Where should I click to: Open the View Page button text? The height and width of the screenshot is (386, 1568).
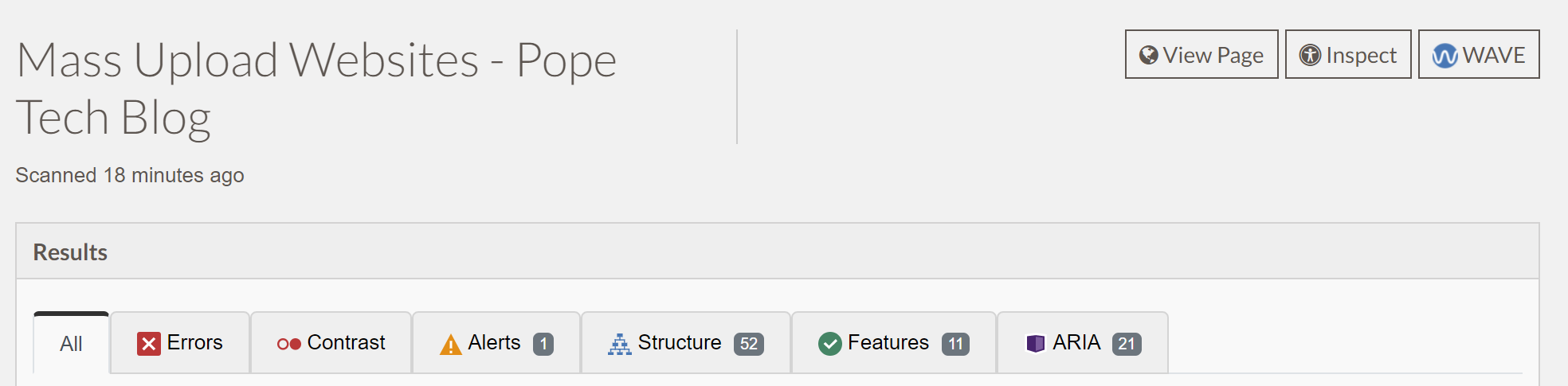1213,55
